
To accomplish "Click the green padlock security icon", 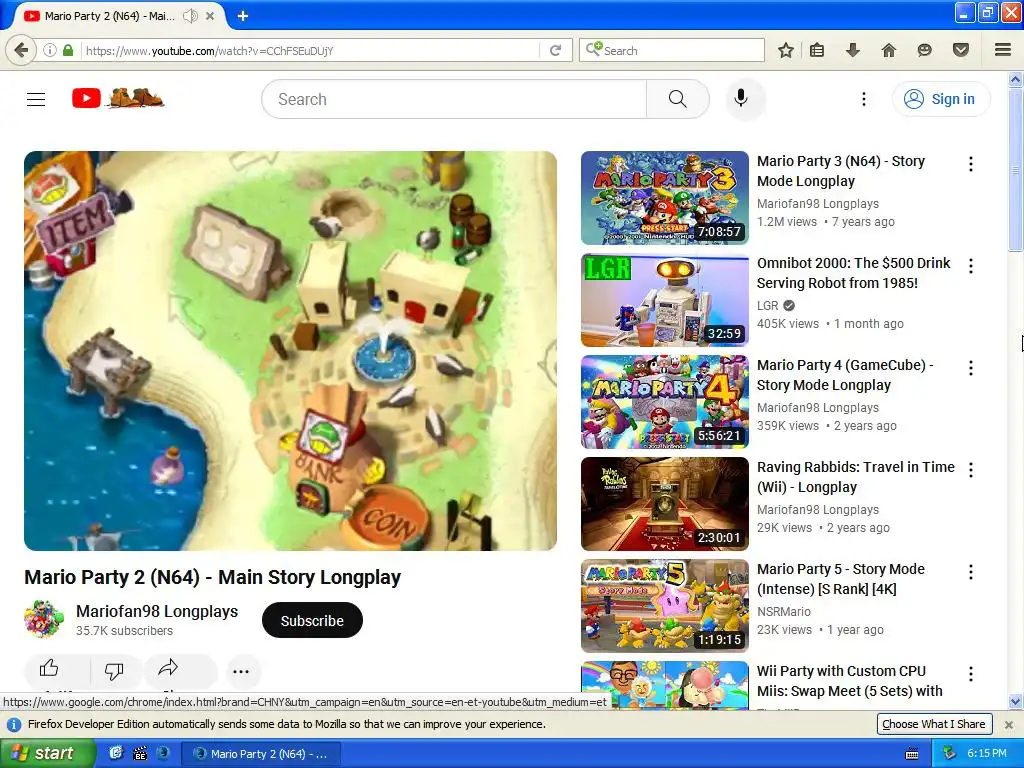I will point(68,50).
